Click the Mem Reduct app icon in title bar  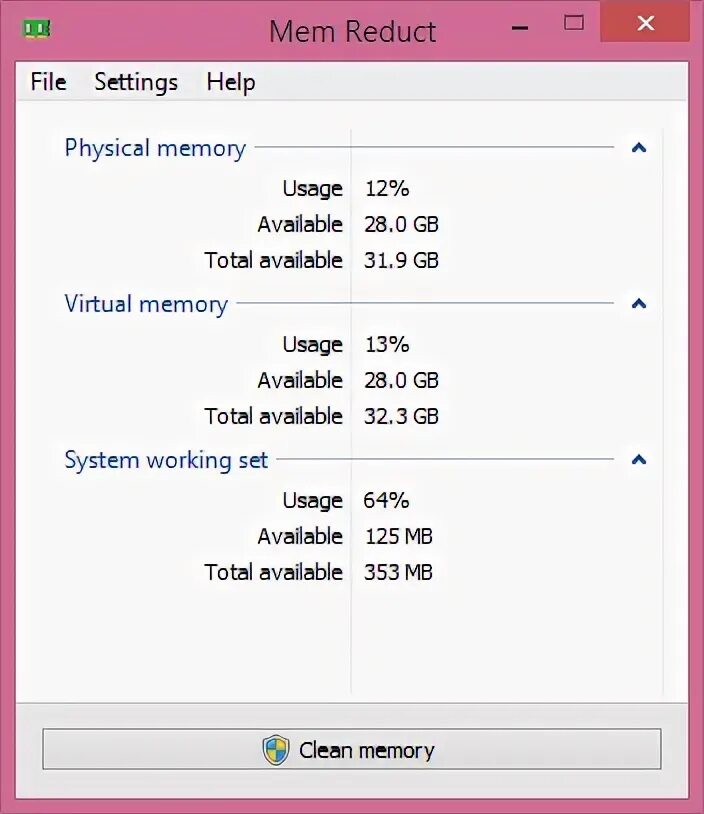(37, 29)
